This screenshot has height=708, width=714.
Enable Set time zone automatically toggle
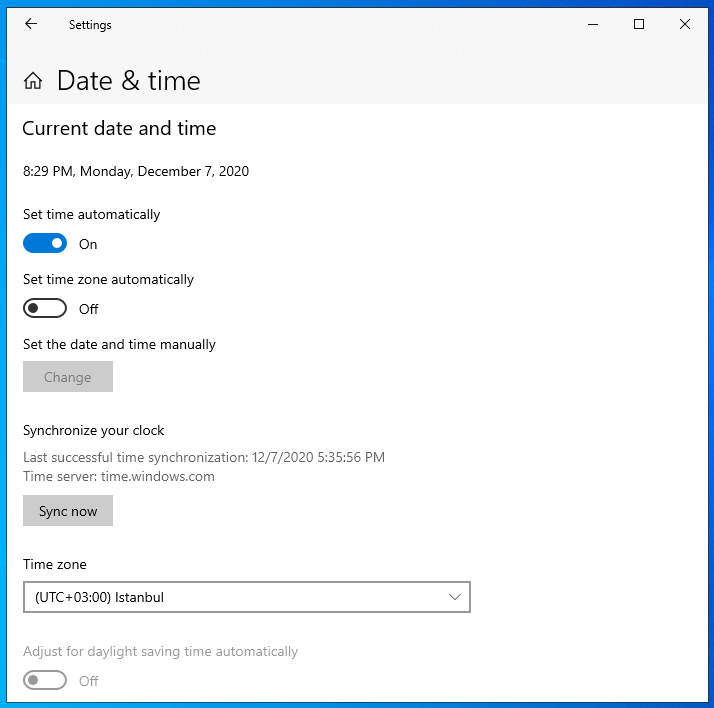[45, 308]
